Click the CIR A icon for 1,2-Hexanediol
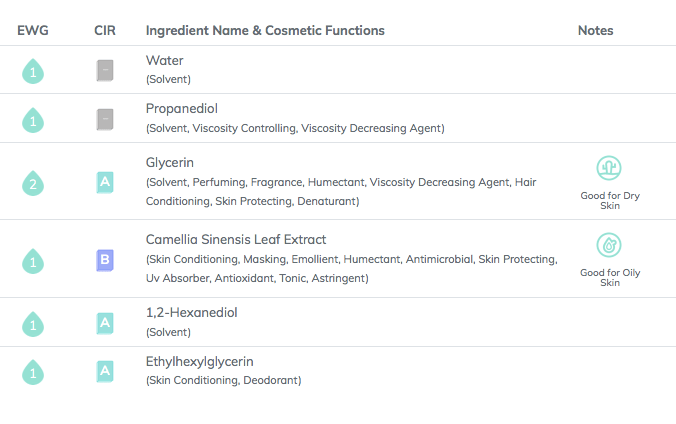The height and width of the screenshot is (424, 676). (105, 323)
